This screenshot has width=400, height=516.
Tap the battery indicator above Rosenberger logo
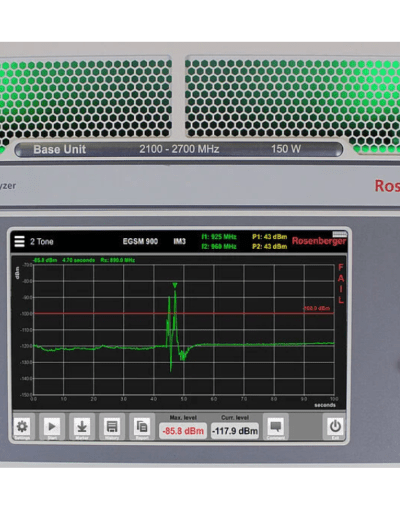point(339,234)
